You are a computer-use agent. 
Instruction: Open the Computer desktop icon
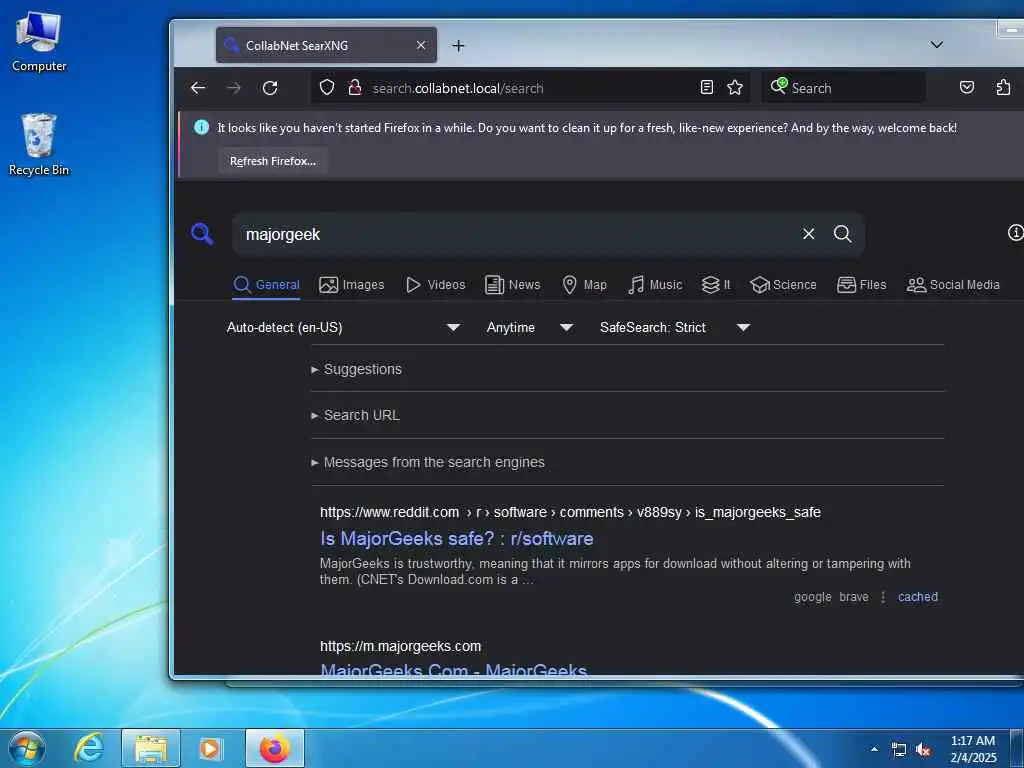click(x=39, y=41)
